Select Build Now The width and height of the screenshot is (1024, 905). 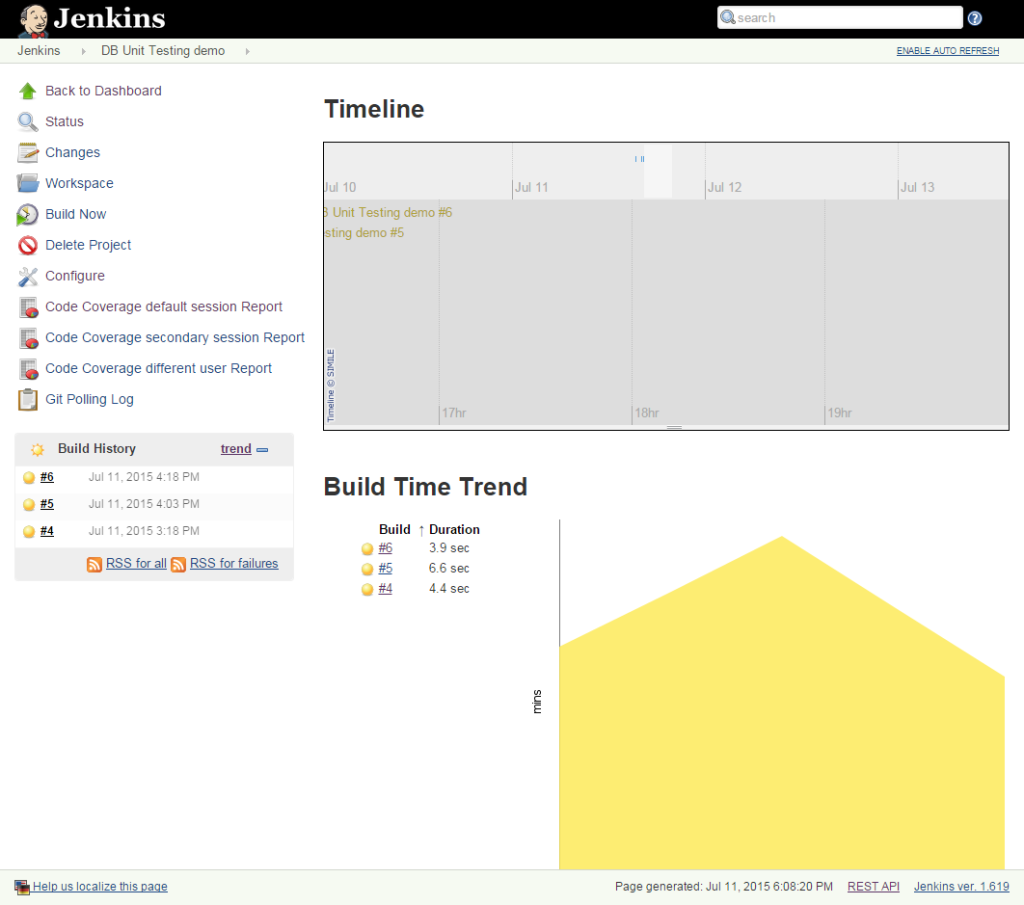click(75, 214)
